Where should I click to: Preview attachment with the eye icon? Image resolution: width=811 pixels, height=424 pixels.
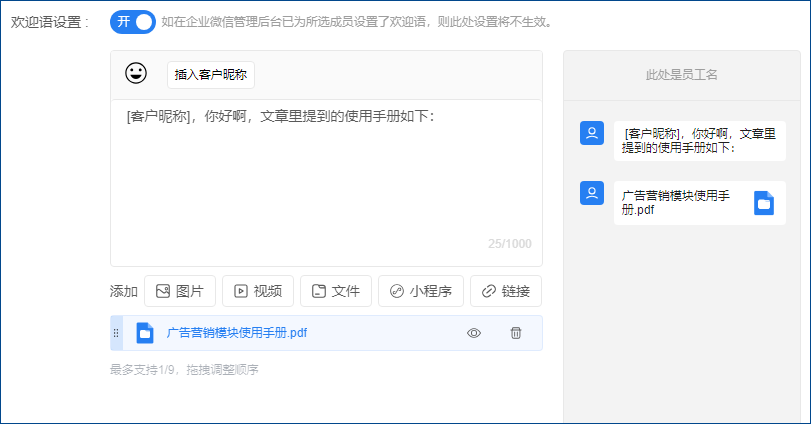474,333
